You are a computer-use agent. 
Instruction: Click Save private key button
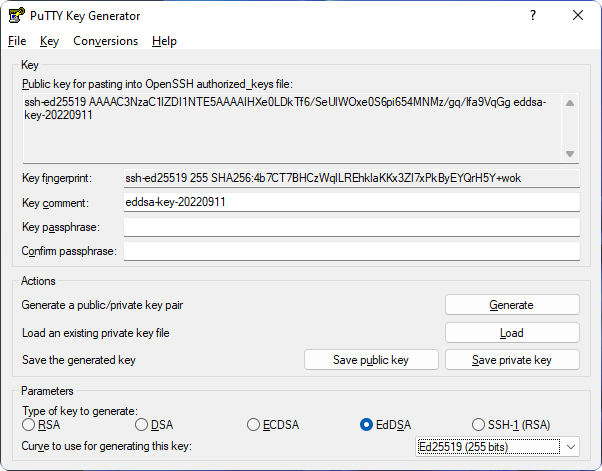point(512,360)
